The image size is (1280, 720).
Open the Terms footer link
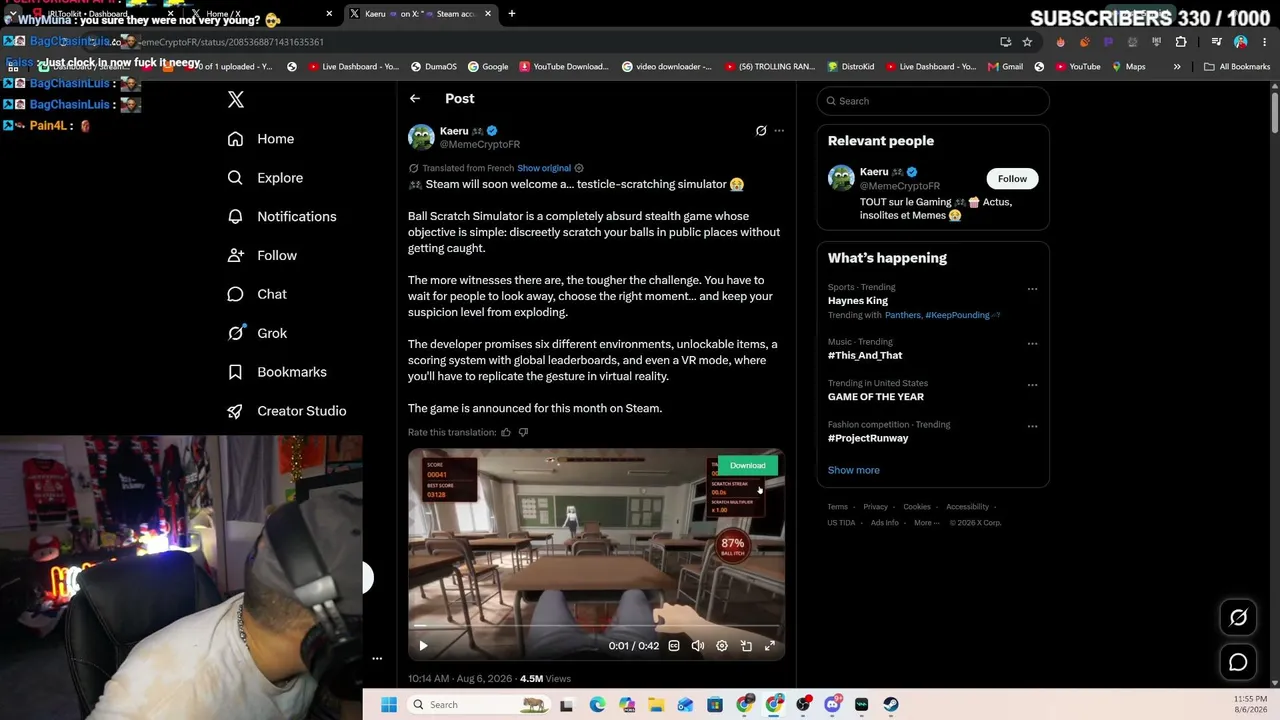click(837, 507)
